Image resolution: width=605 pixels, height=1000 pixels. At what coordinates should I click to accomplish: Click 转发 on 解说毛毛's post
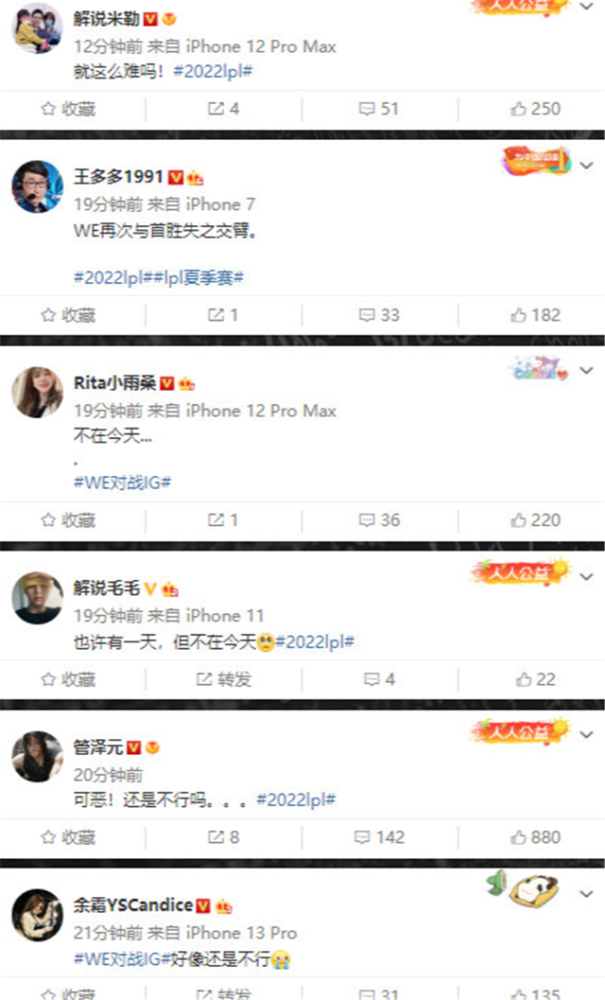tap(224, 679)
